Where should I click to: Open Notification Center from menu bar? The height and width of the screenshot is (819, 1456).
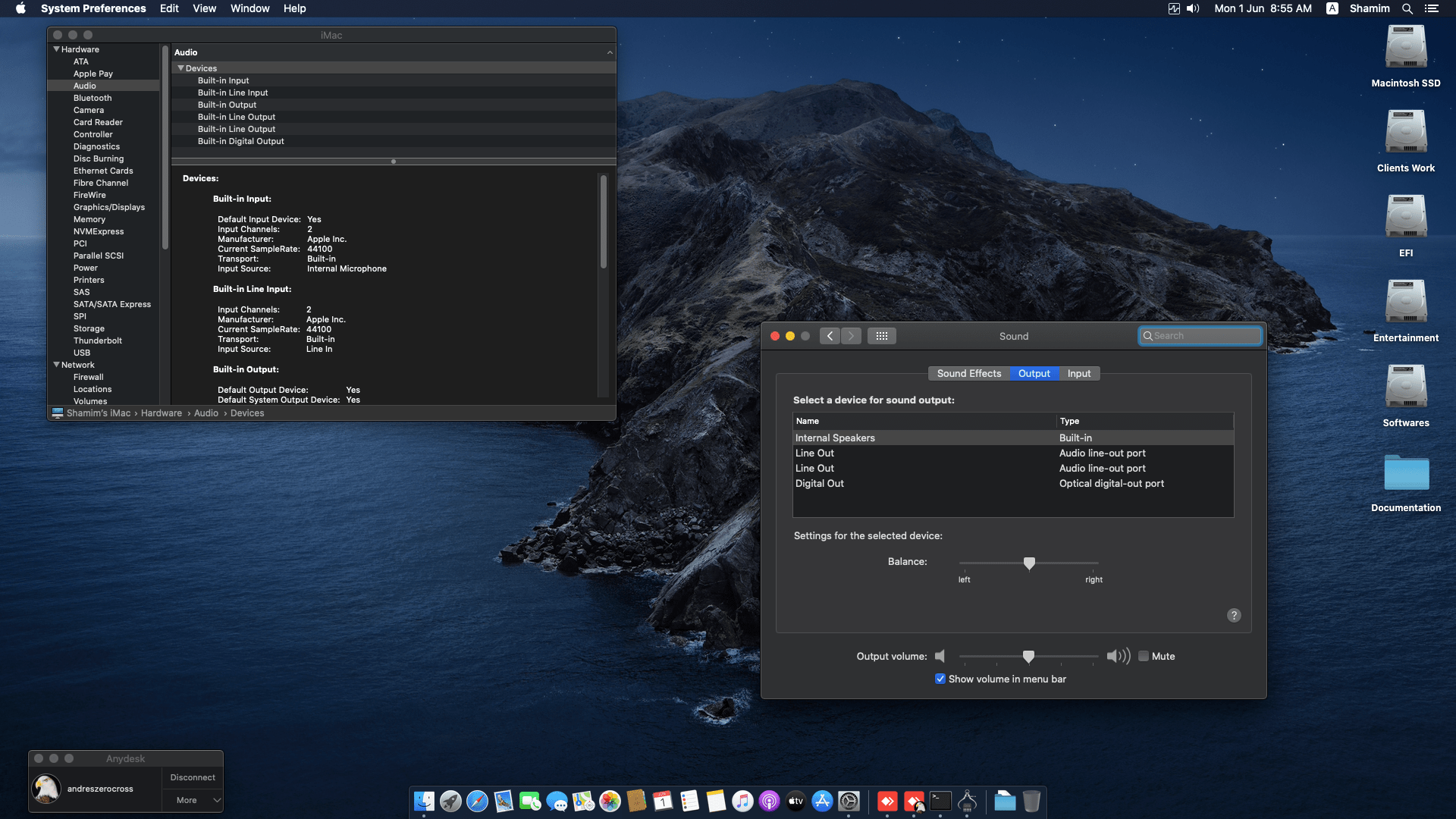[x=1432, y=8]
